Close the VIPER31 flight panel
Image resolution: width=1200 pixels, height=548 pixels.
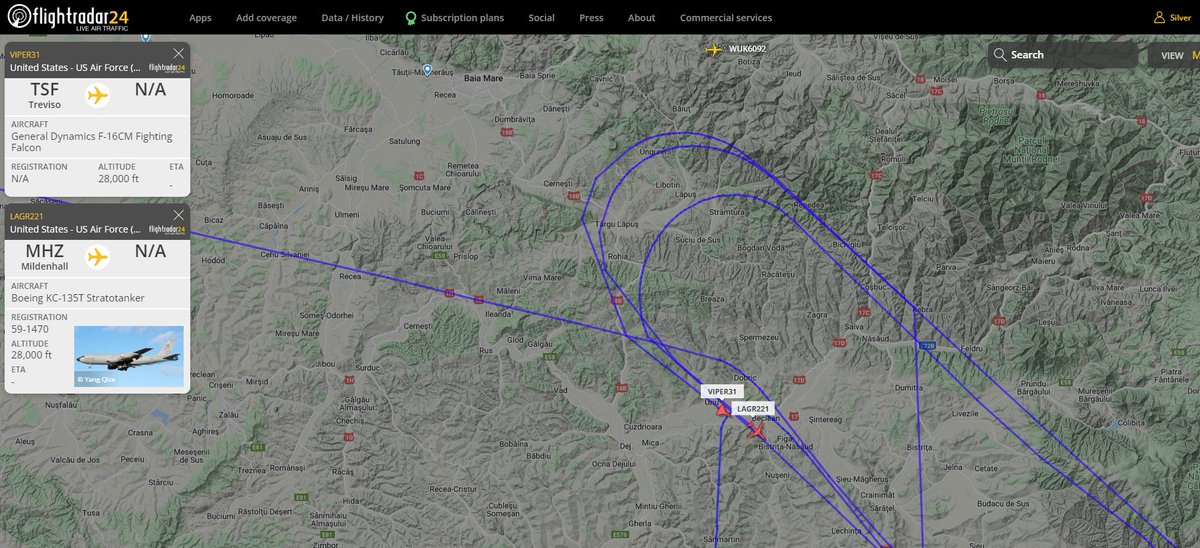[x=178, y=53]
